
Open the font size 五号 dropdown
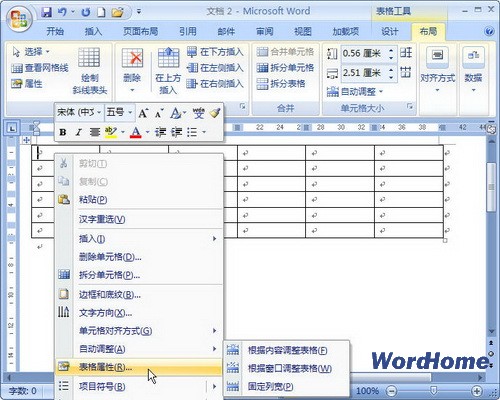click(x=130, y=112)
